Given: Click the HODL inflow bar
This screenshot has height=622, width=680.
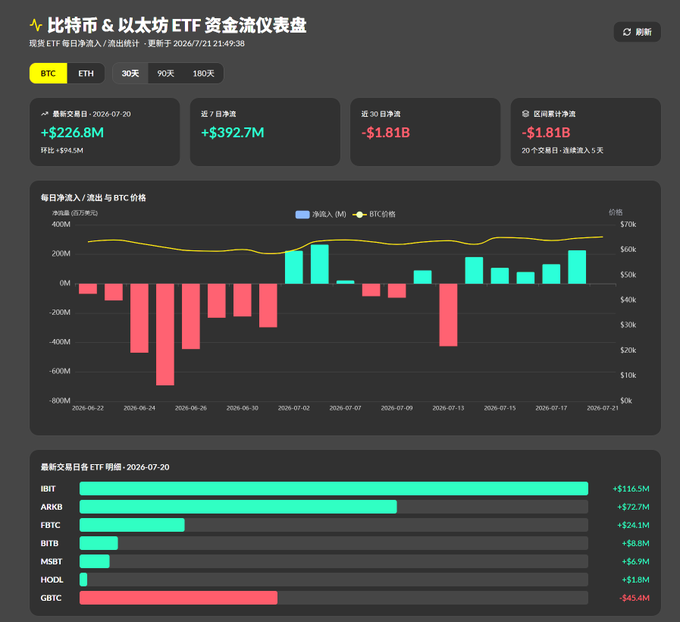Looking at the screenshot, I should pos(83,579).
